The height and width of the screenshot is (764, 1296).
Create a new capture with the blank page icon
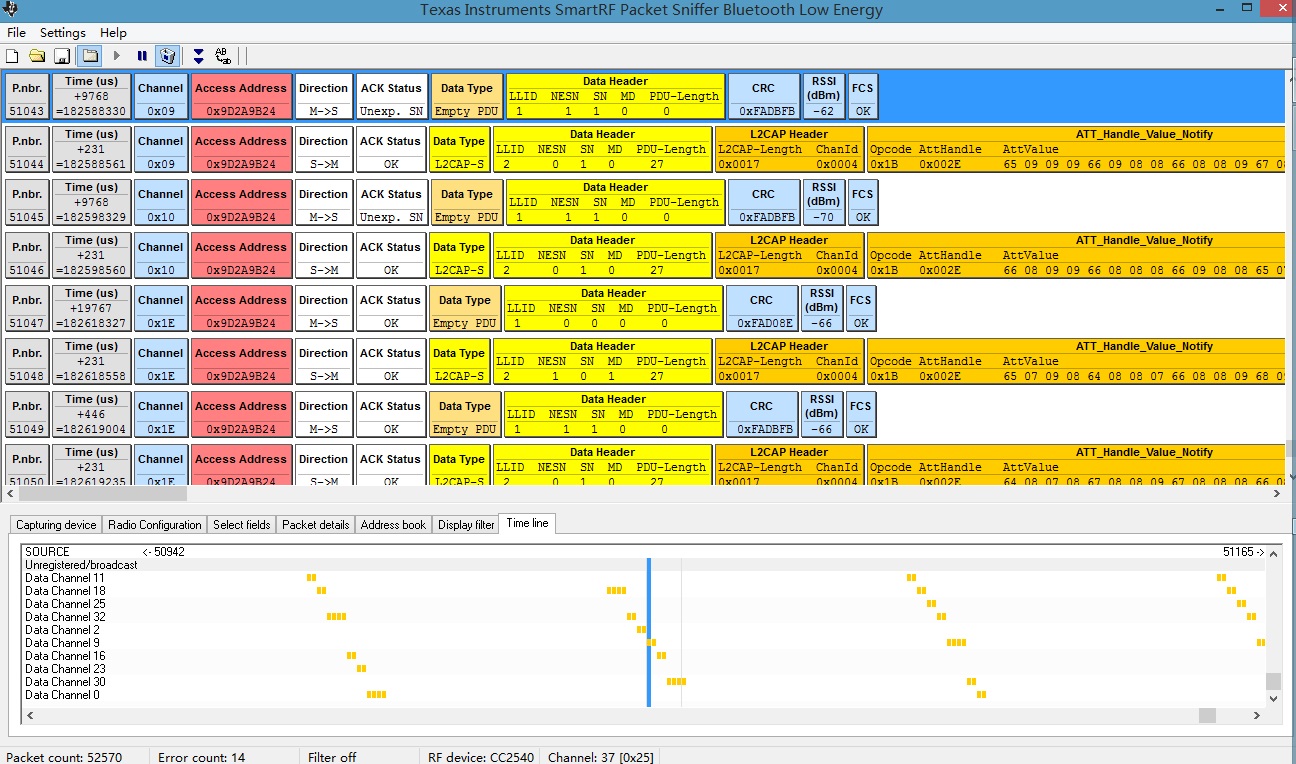pyautogui.click(x=13, y=56)
